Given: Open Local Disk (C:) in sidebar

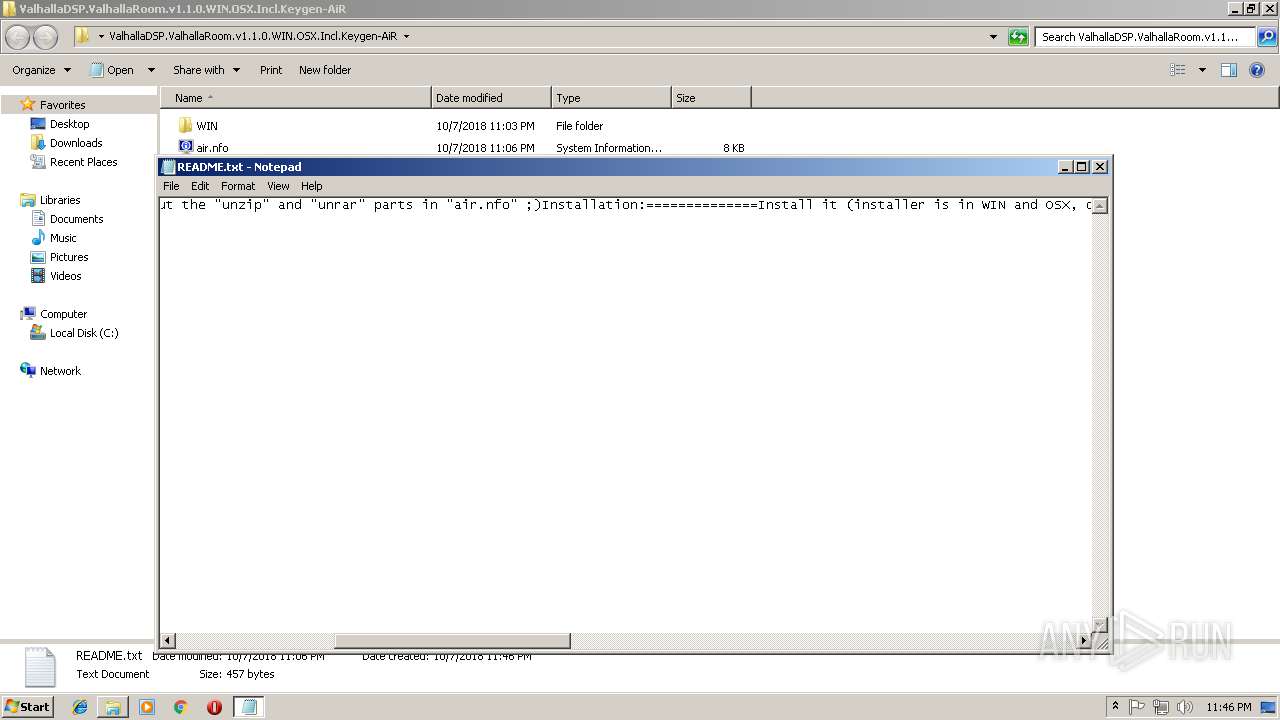Looking at the screenshot, I should (x=84, y=333).
